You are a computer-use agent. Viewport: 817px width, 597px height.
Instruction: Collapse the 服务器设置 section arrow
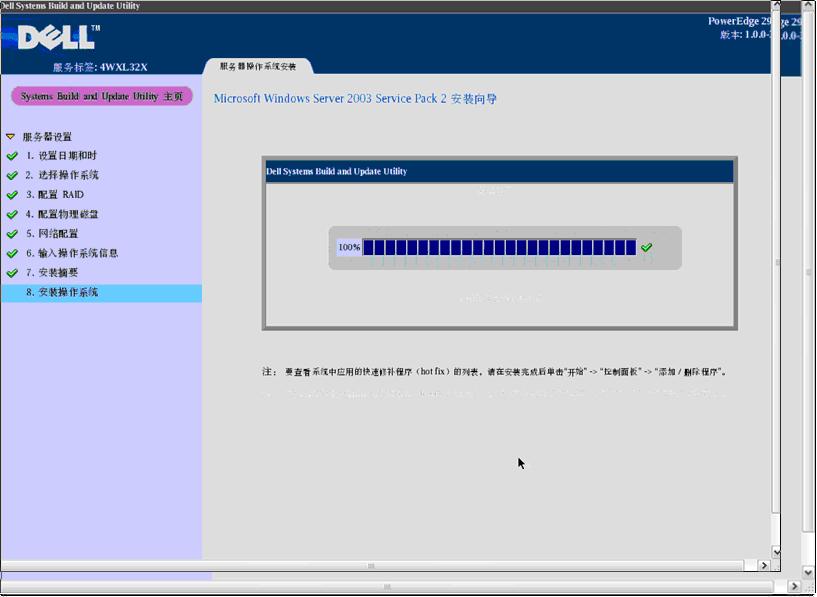[x=10, y=136]
